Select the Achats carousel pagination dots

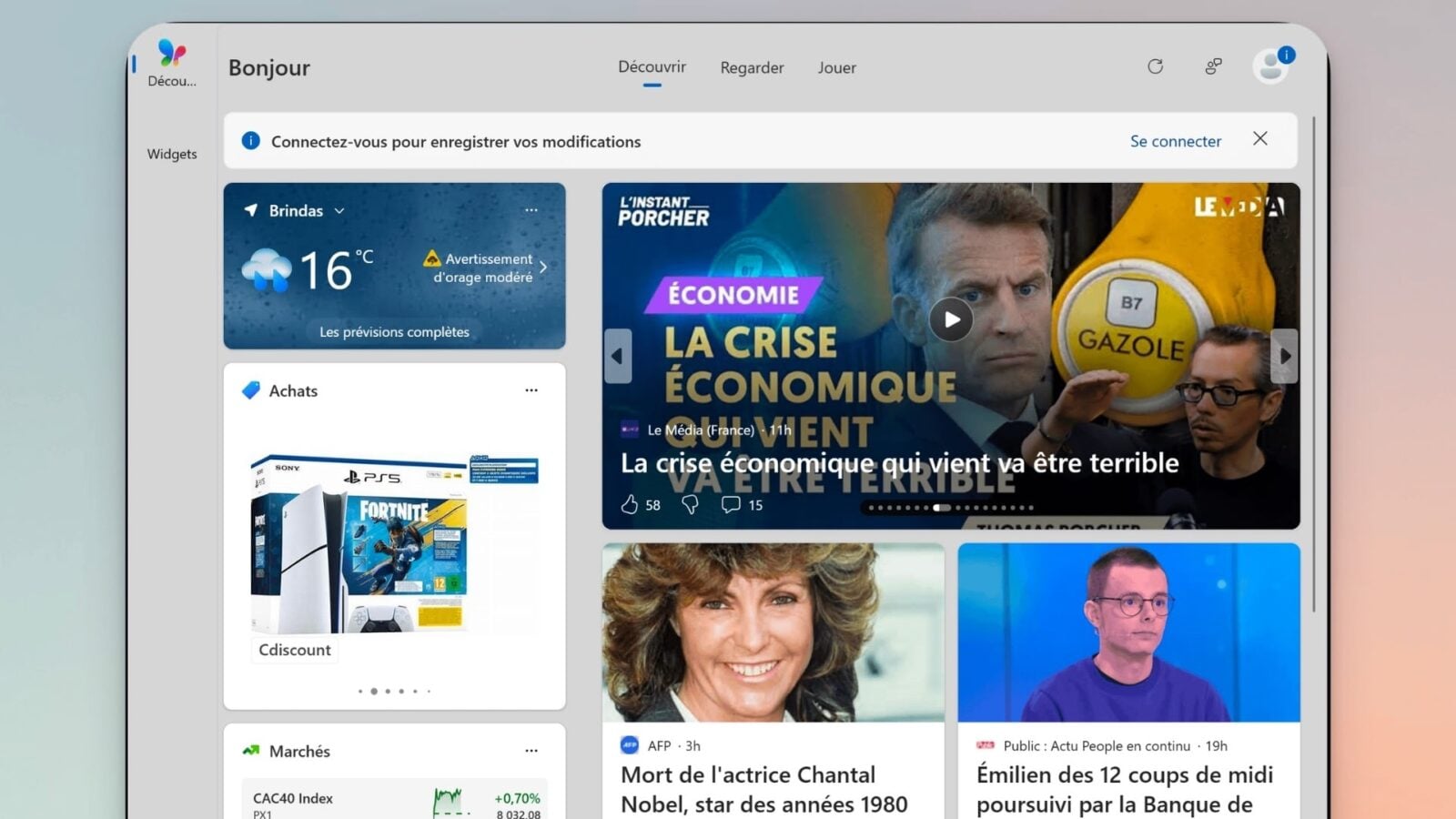[x=394, y=691]
